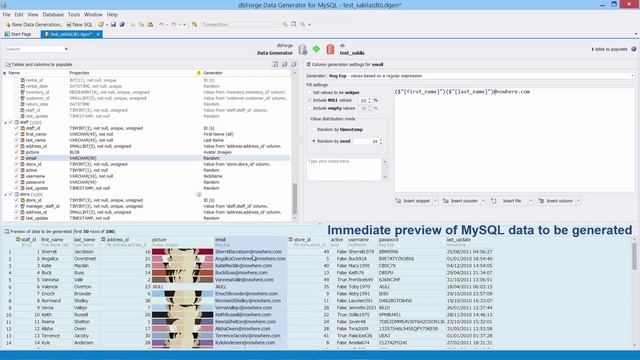Enable 'Include empty values' checkbox
This screenshot has height=360, width=640.
point(309,108)
